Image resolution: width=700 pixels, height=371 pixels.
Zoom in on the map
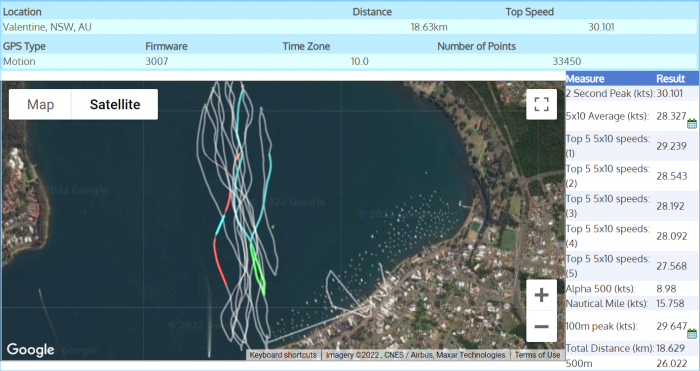click(x=541, y=295)
